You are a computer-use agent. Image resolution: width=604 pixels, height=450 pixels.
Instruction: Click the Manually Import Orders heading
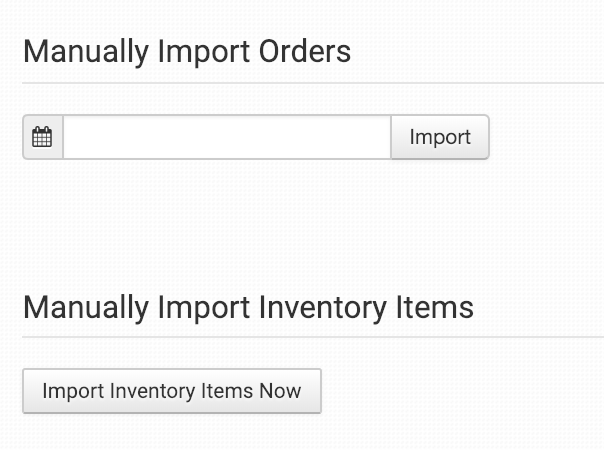point(187,51)
